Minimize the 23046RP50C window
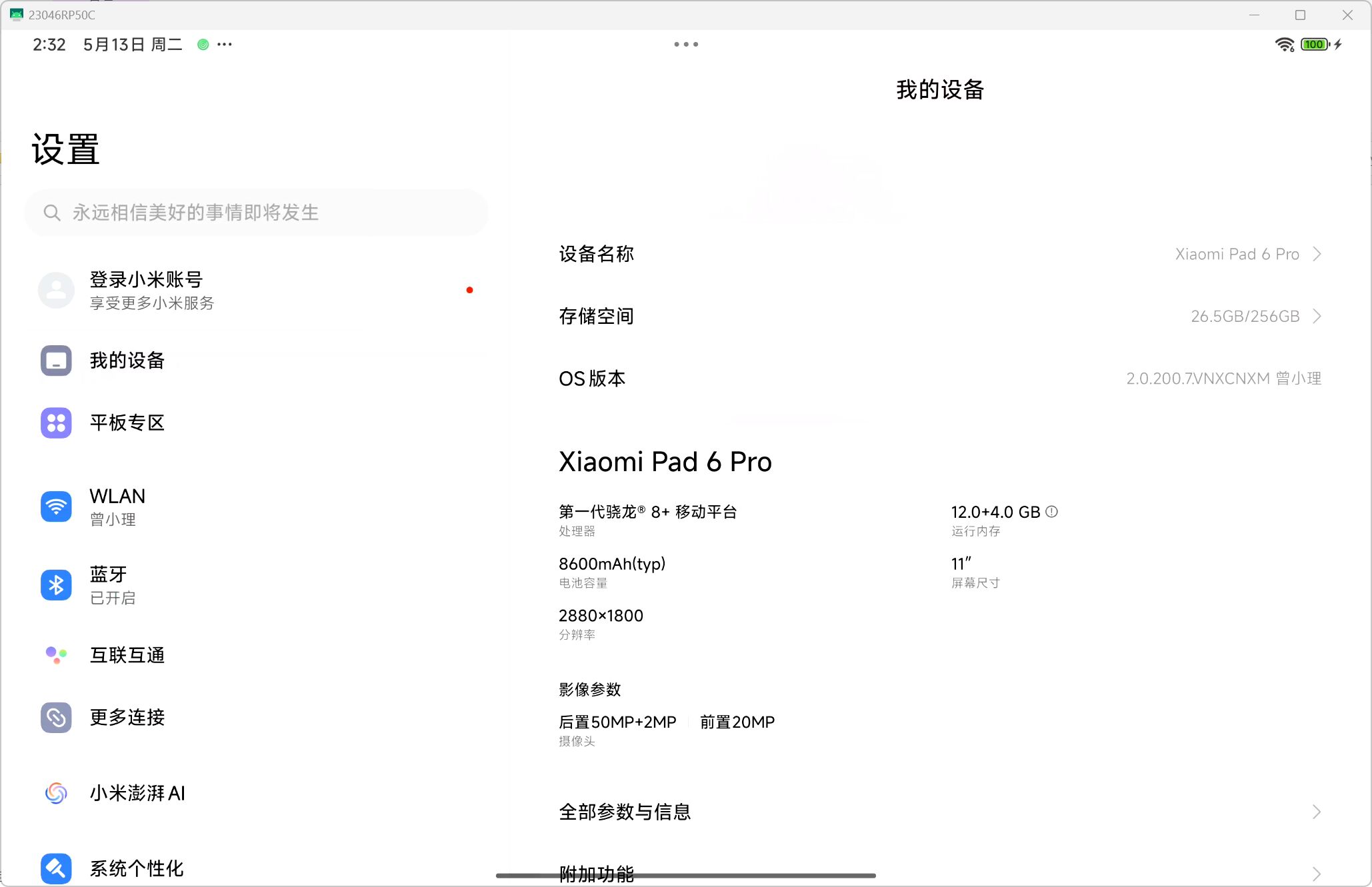Image resolution: width=1372 pixels, height=887 pixels. [1254, 15]
